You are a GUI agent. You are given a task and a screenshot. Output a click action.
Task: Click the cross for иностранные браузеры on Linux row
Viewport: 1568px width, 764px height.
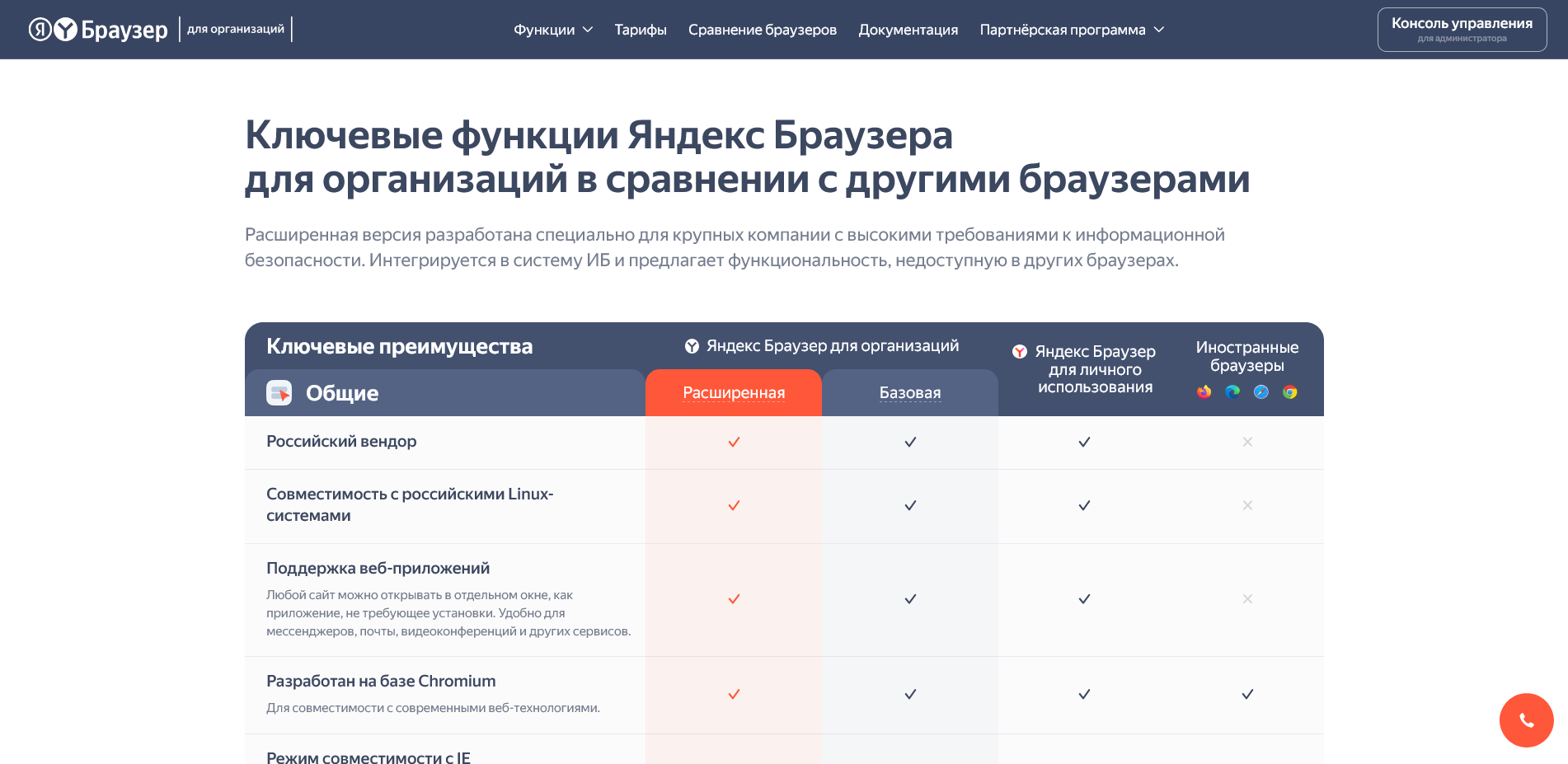(x=1247, y=505)
